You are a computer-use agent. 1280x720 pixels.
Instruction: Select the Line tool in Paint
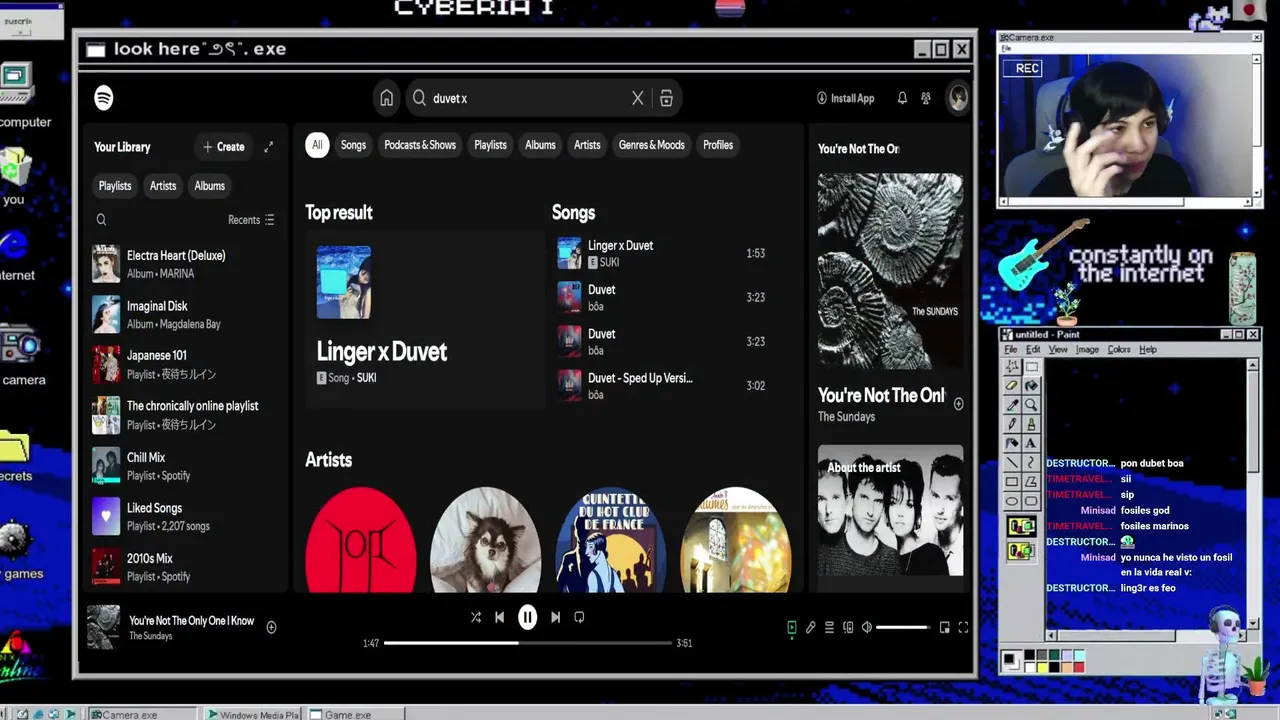1012,463
